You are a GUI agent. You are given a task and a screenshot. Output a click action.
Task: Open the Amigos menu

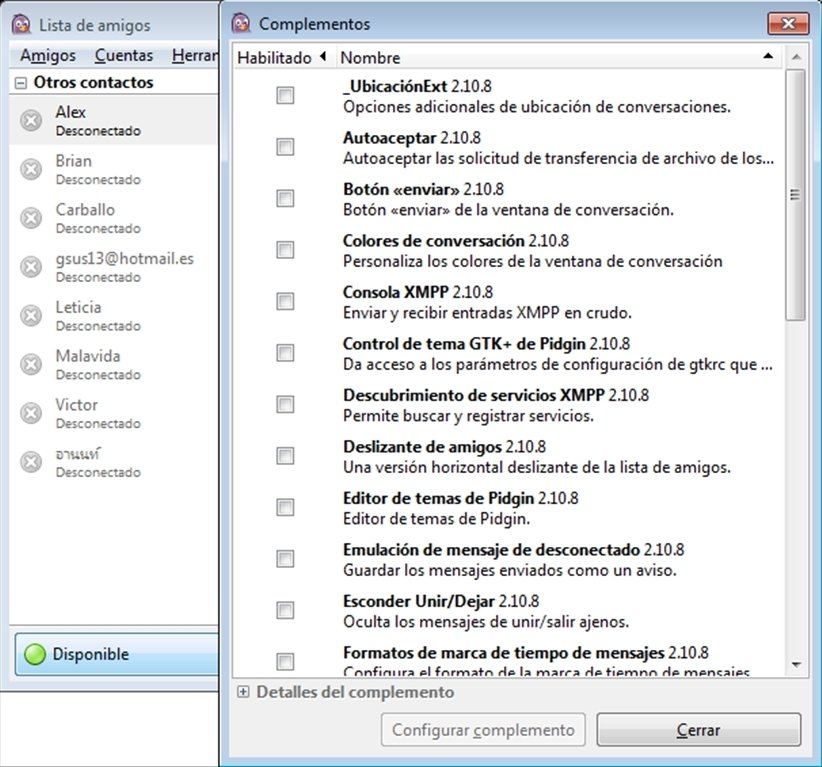(x=48, y=55)
